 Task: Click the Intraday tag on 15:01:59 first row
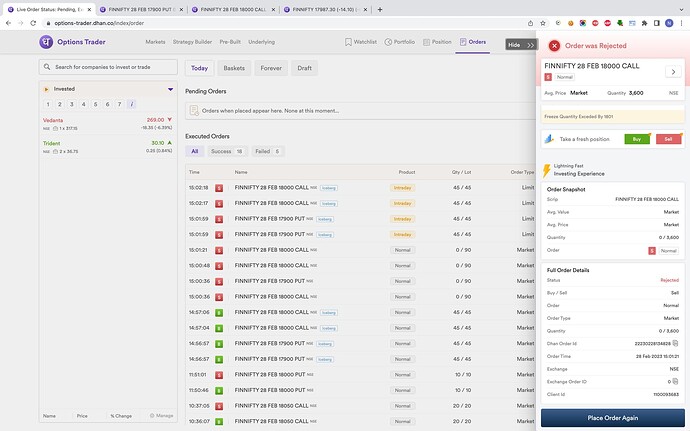coord(402,219)
